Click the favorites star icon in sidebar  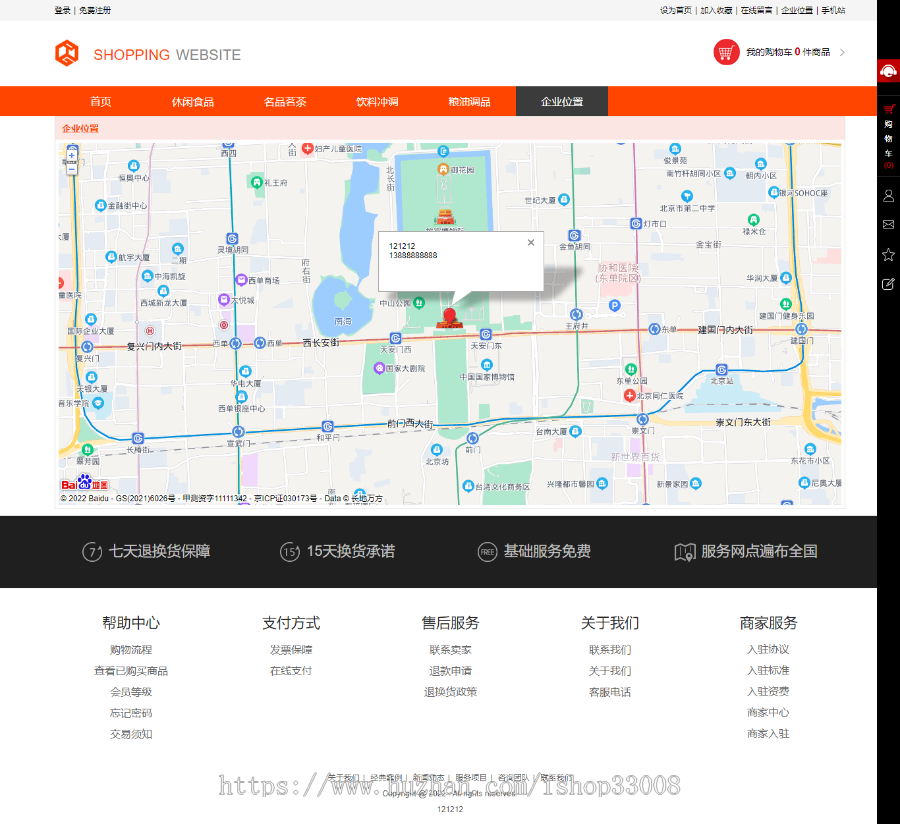(x=888, y=254)
